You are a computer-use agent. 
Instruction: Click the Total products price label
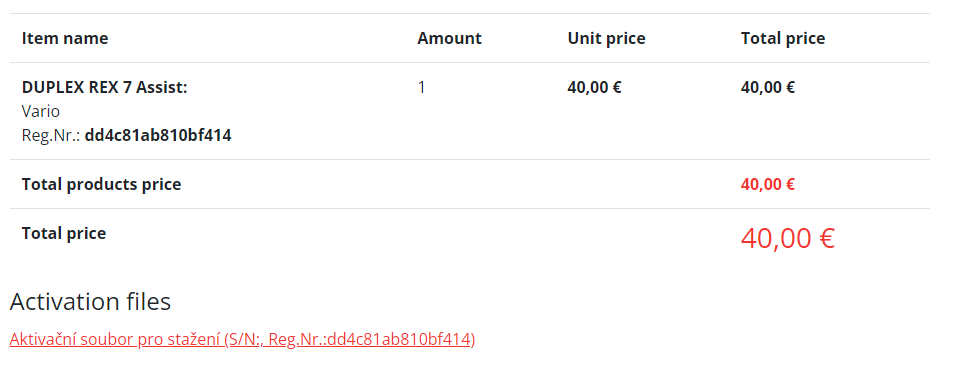(x=102, y=184)
